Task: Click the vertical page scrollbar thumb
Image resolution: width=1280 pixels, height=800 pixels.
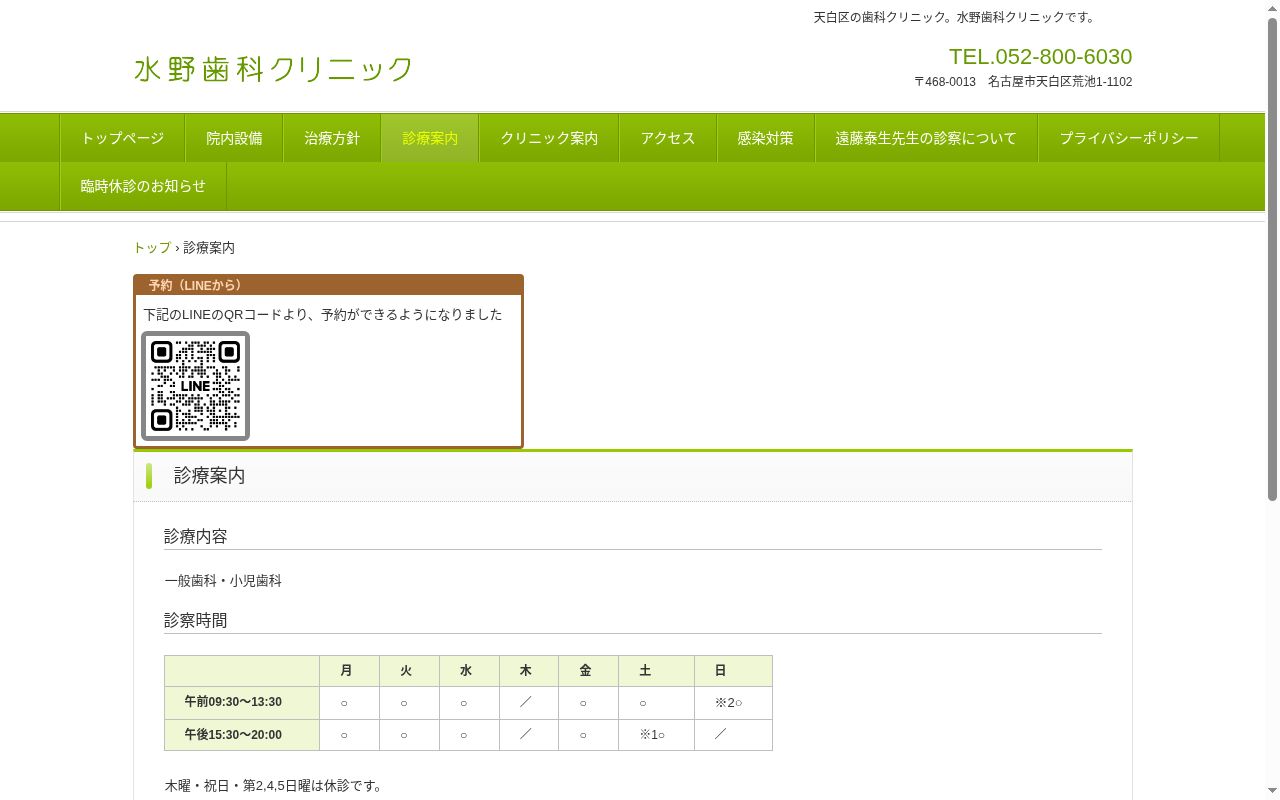Action: (1272, 260)
